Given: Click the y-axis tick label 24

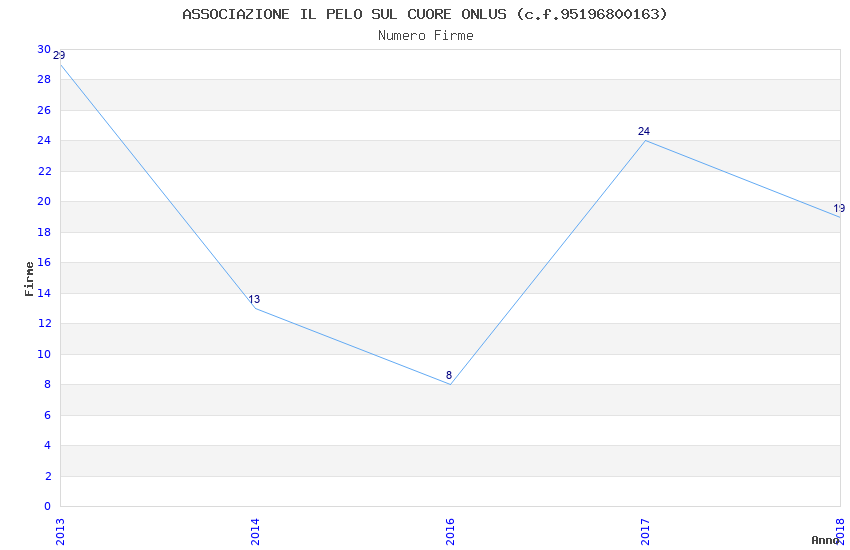Looking at the screenshot, I should pyautogui.click(x=44, y=140).
